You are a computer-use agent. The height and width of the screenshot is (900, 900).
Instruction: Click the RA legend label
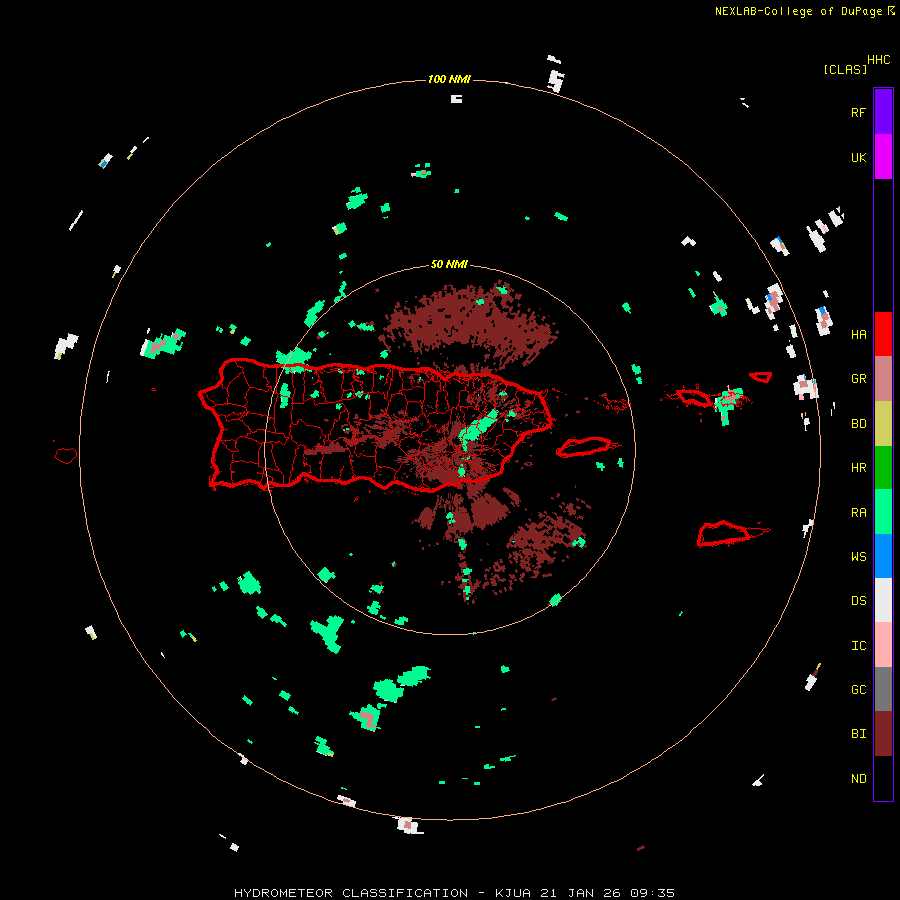coord(858,512)
